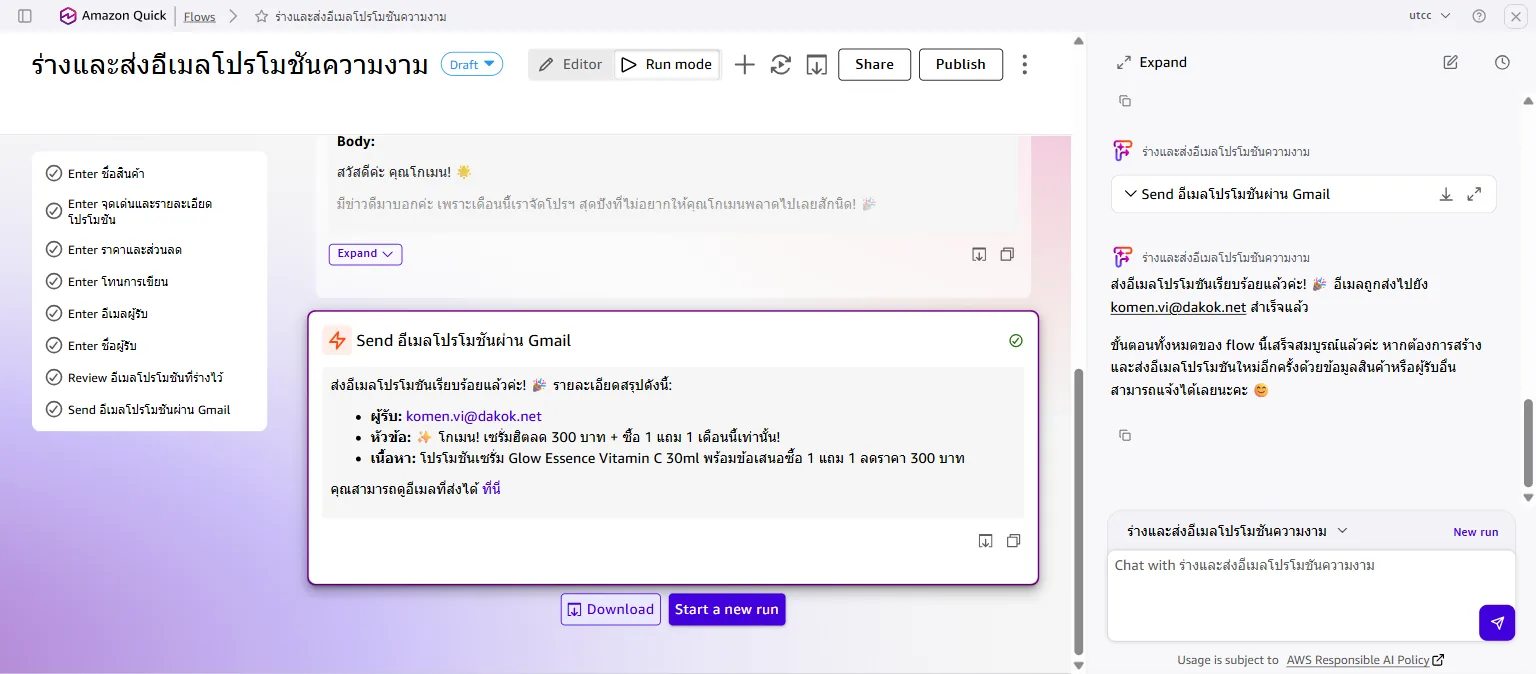Image resolution: width=1536 pixels, height=674 pixels.
Task: Click the Amazon Quick logo
Action: click(112, 16)
